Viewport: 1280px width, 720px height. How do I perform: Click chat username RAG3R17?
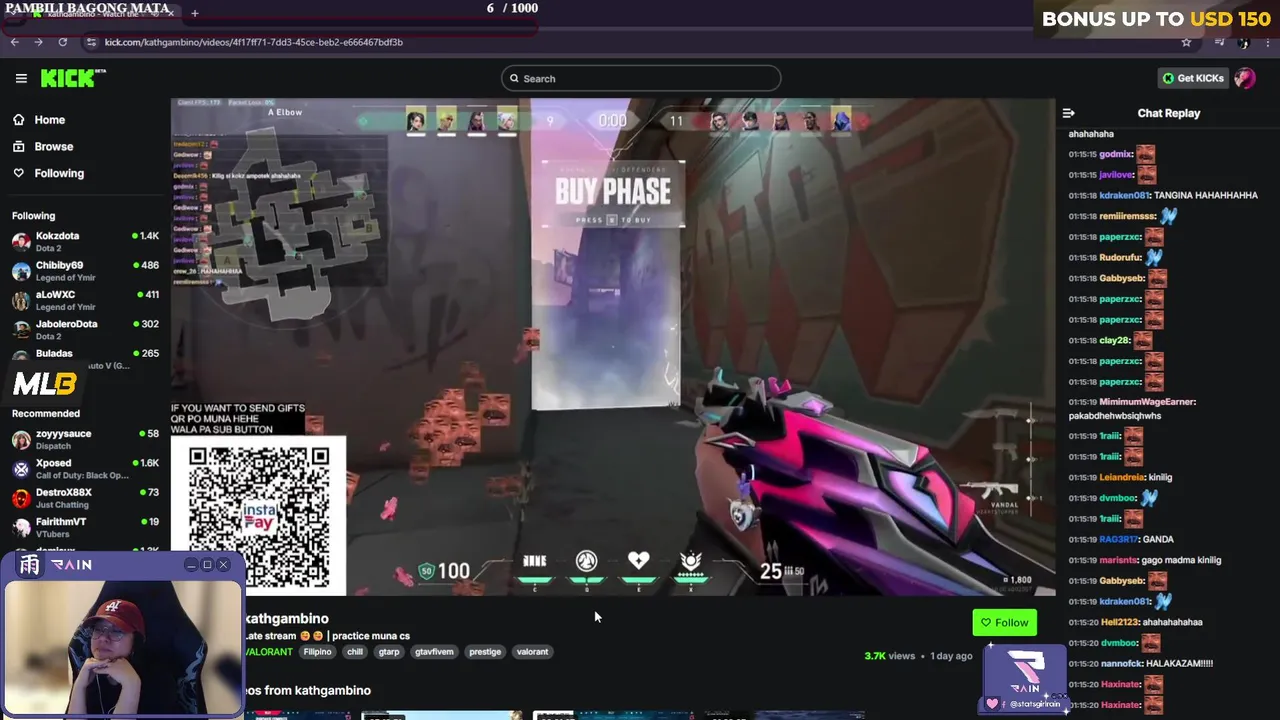pyautogui.click(x=1118, y=539)
